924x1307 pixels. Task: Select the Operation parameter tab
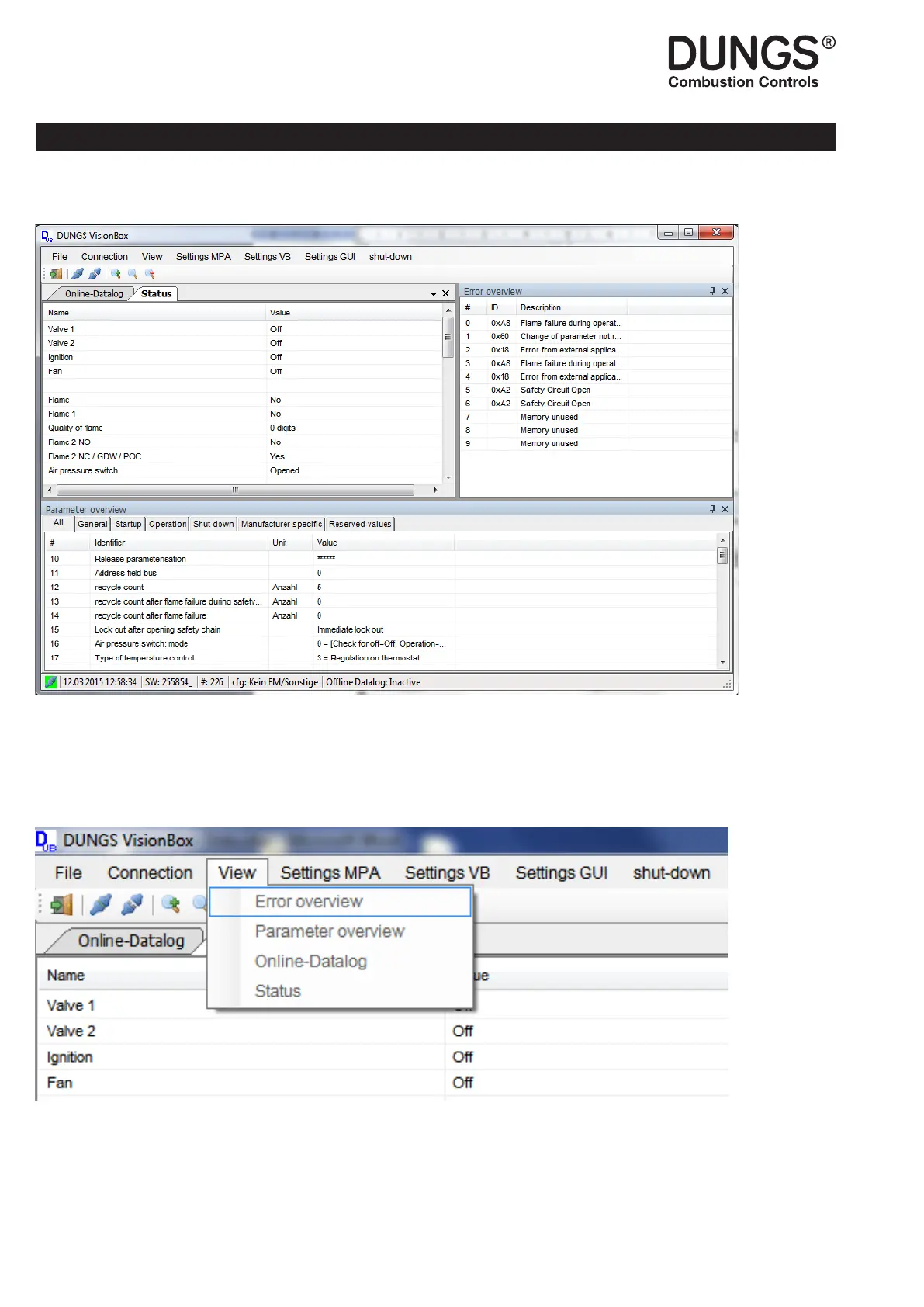coord(168,524)
